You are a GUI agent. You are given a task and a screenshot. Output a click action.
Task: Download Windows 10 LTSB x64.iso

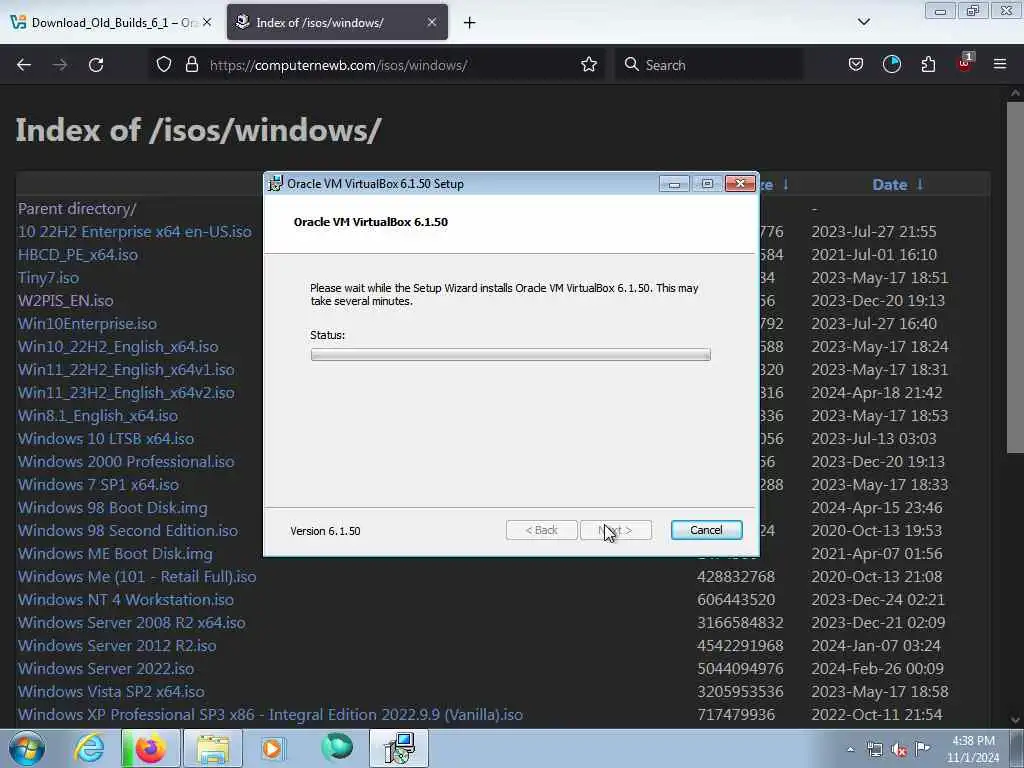pyautogui.click(x=106, y=438)
